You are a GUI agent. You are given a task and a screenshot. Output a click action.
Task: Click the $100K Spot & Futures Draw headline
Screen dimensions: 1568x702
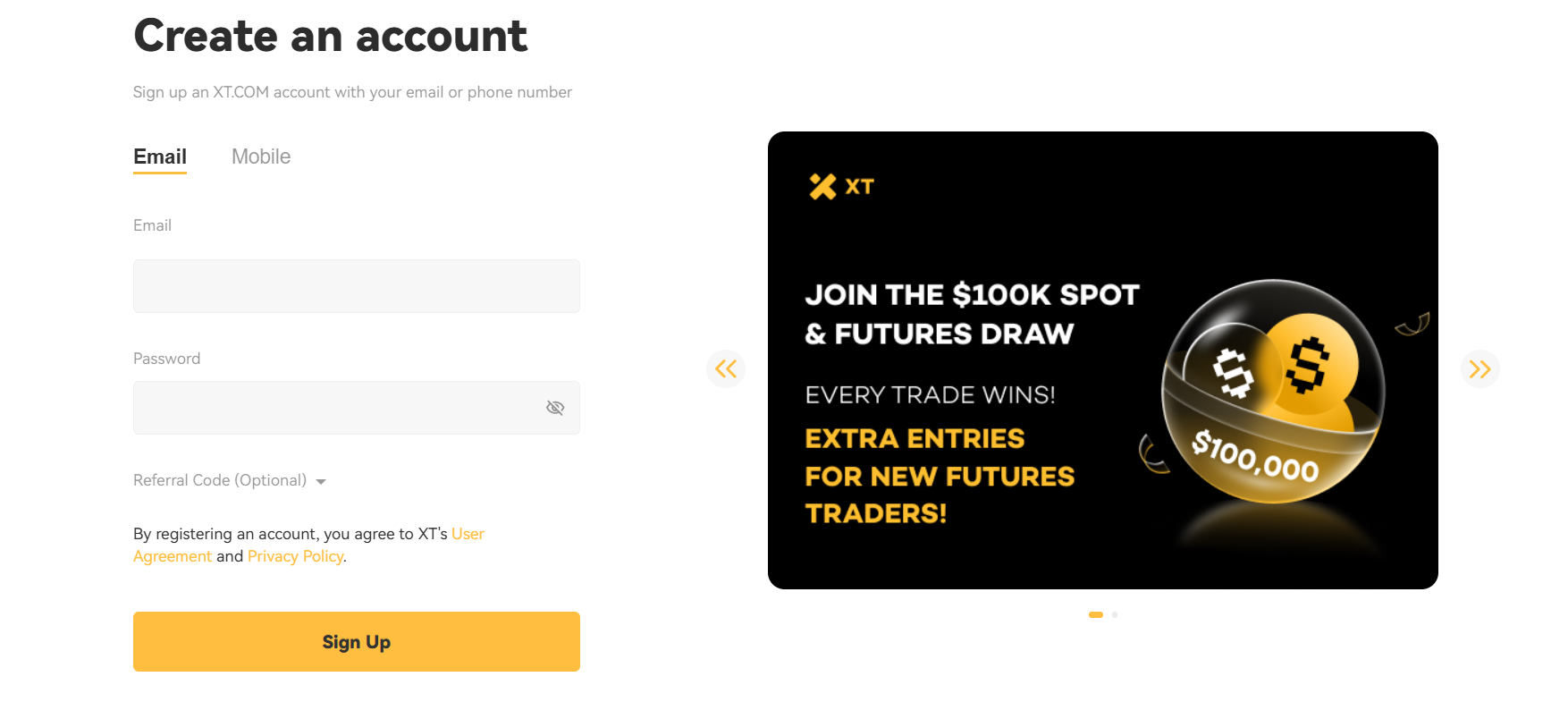(972, 314)
